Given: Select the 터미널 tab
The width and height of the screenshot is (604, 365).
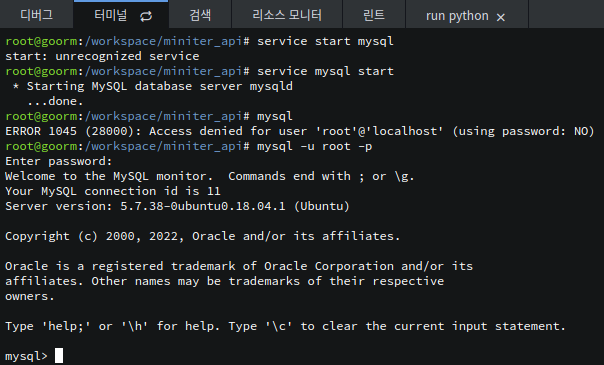Looking at the screenshot, I should click(x=121, y=15).
